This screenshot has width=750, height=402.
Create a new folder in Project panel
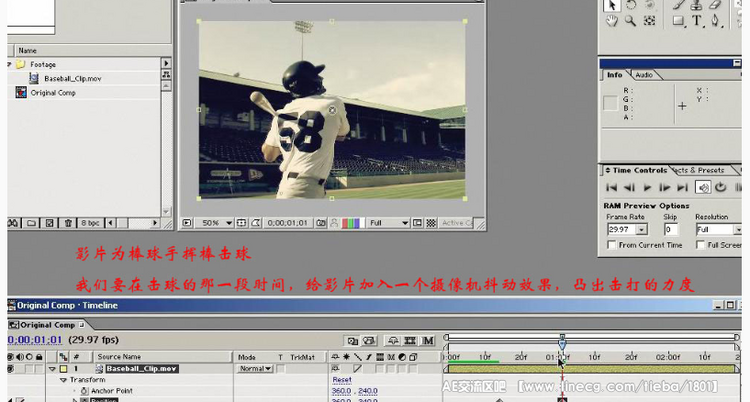tap(32, 223)
